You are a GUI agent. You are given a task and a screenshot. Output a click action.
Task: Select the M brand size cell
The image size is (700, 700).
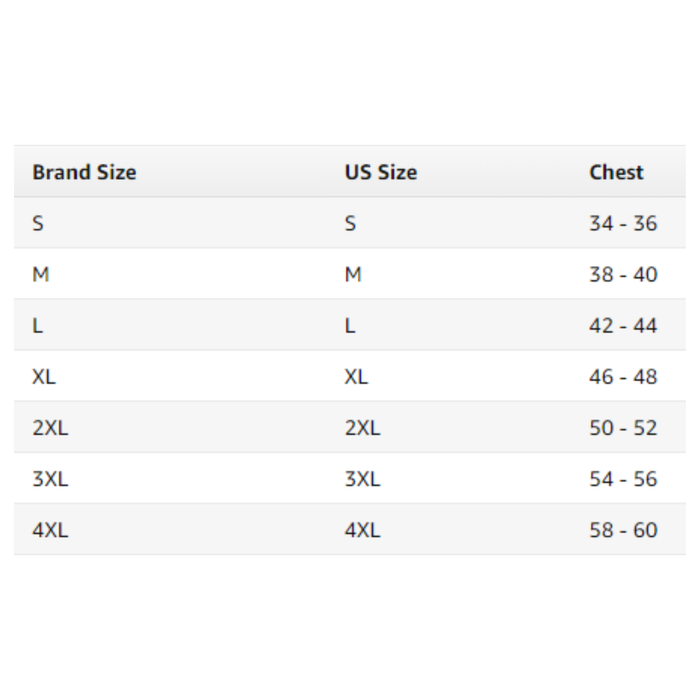click(x=40, y=274)
